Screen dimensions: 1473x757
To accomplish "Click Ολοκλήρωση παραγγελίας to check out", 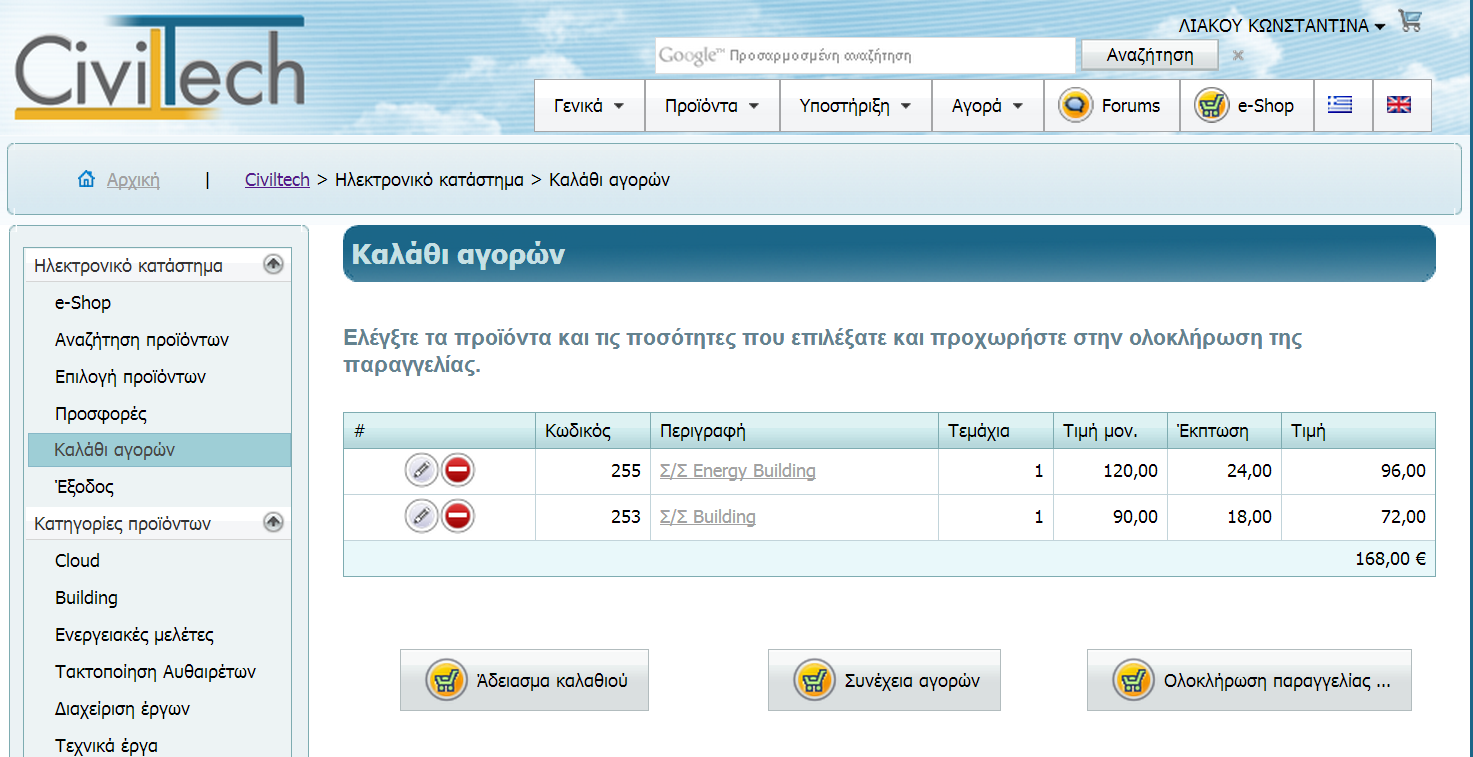I will (1249, 680).
